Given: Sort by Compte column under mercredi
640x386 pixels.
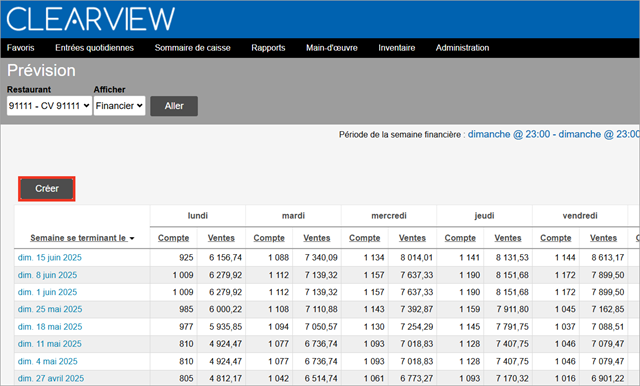Looking at the screenshot, I should click(x=364, y=238).
